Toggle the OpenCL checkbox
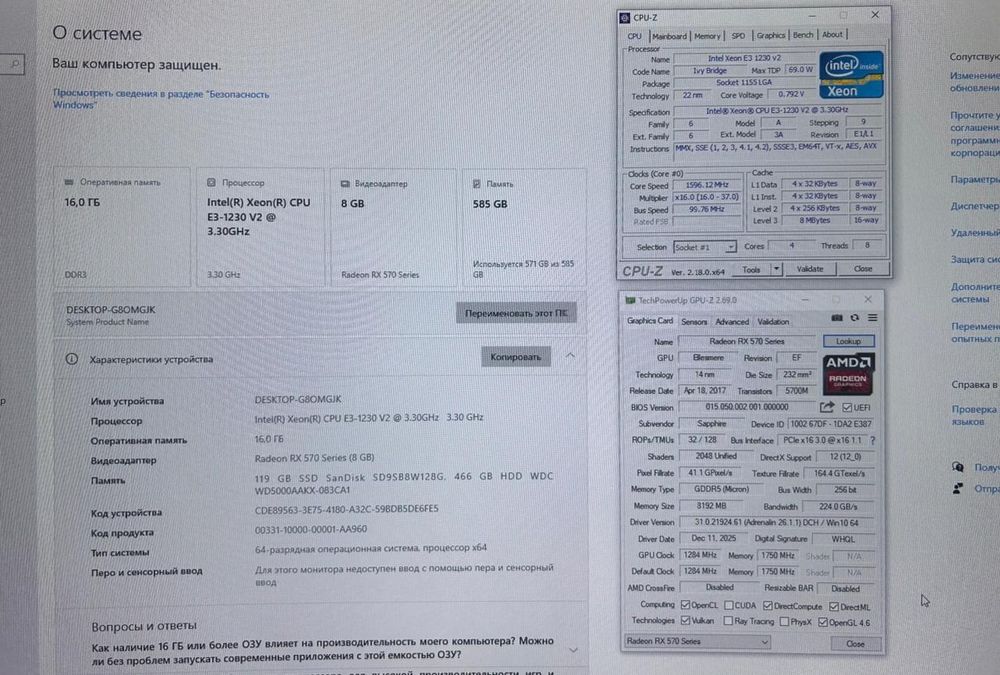Image resolution: width=1000 pixels, height=675 pixels. 686,605
